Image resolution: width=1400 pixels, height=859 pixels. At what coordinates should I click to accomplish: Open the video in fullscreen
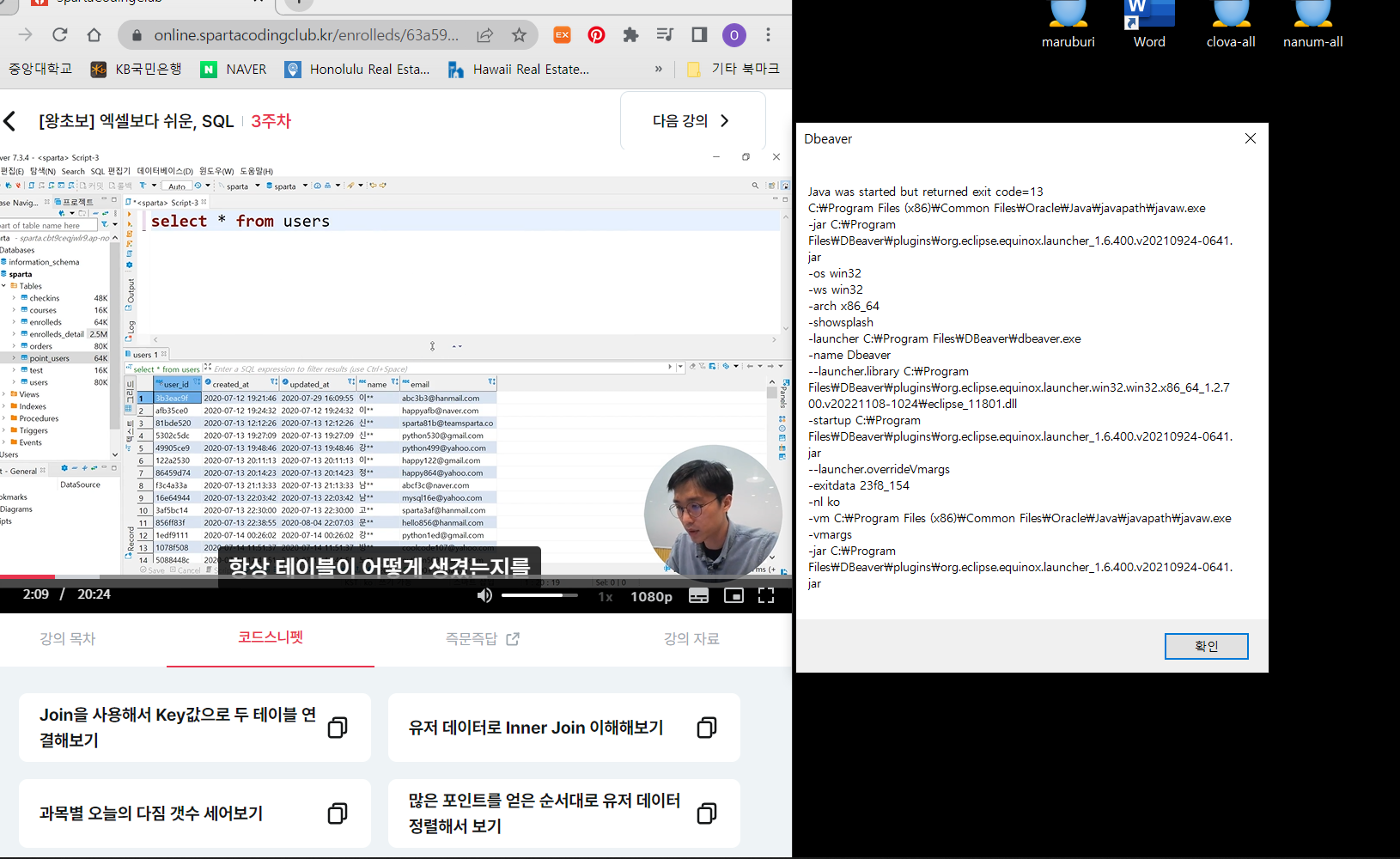pos(766,595)
